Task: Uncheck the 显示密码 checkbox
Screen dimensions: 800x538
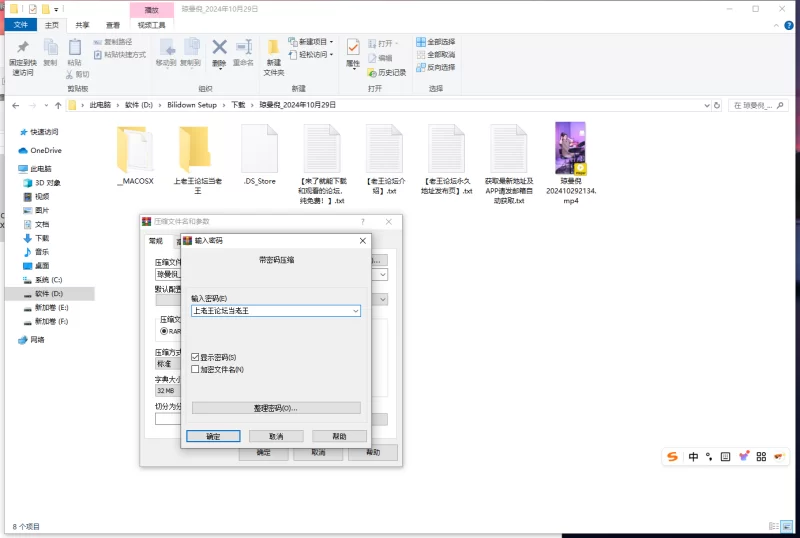Action: pos(196,357)
